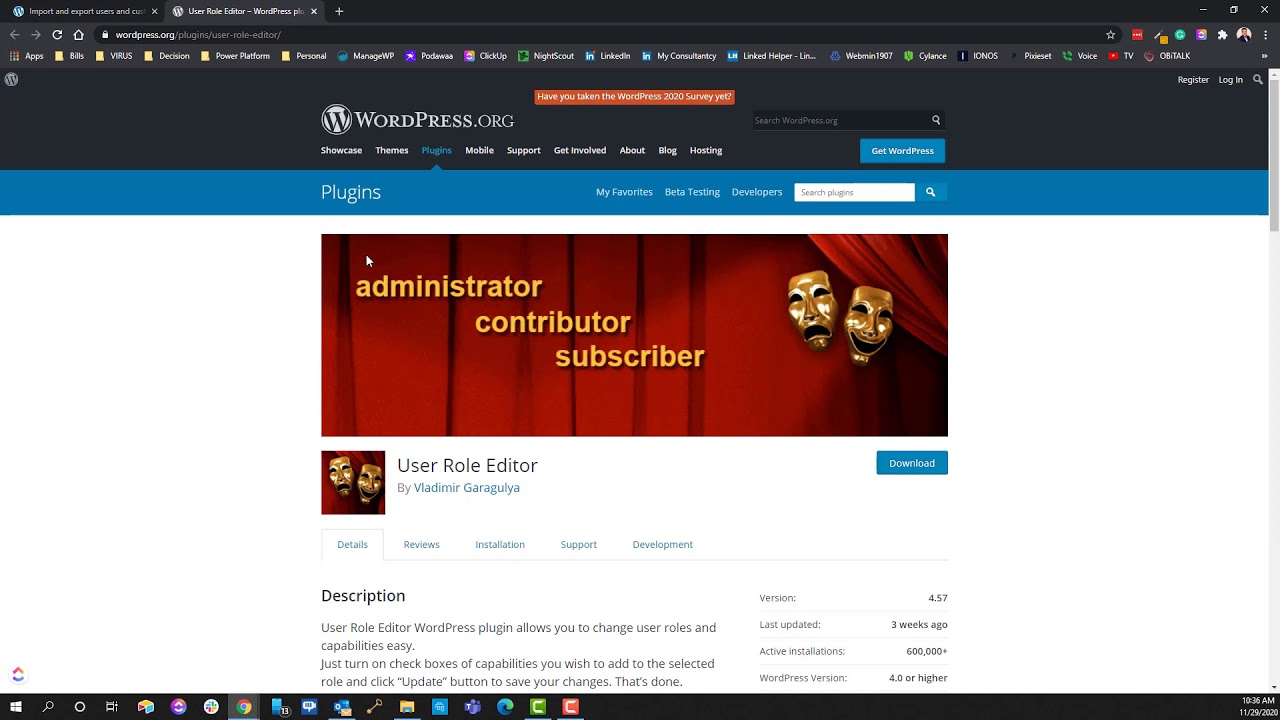This screenshot has height=720, width=1280.
Task: Click the Get WordPress button
Action: 902,151
